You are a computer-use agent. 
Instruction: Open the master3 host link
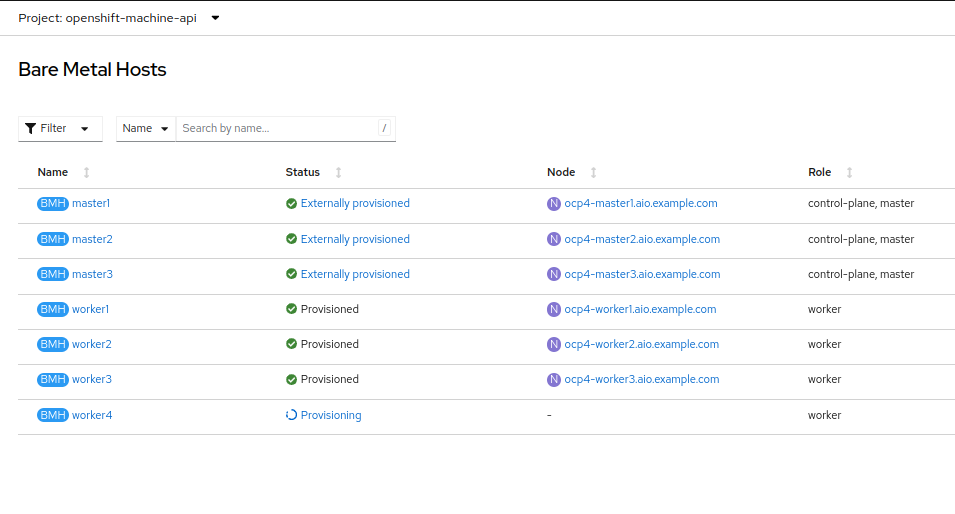(x=92, y=274)
